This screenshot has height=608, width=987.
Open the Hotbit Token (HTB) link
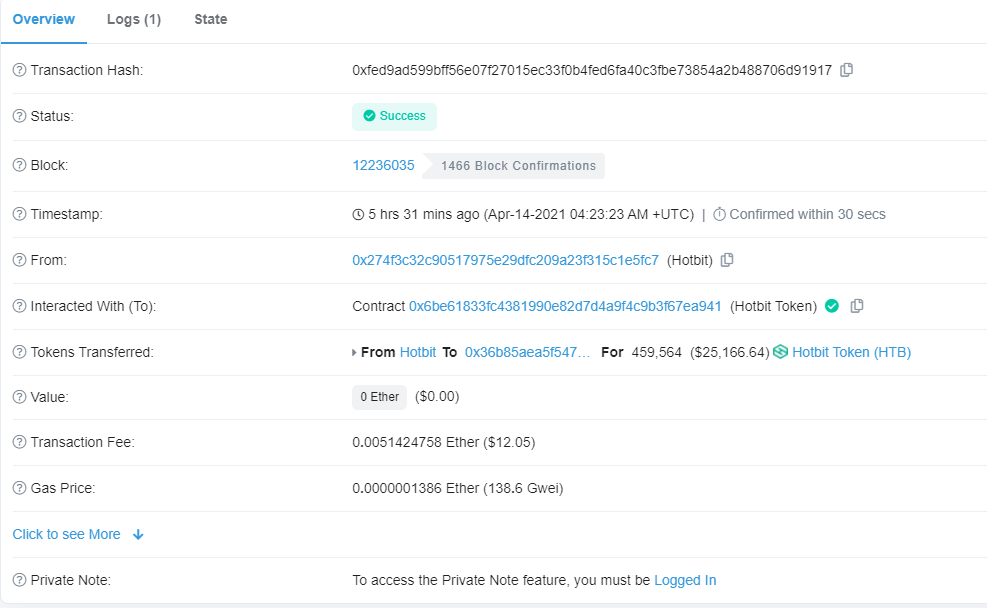click(851, 352)
